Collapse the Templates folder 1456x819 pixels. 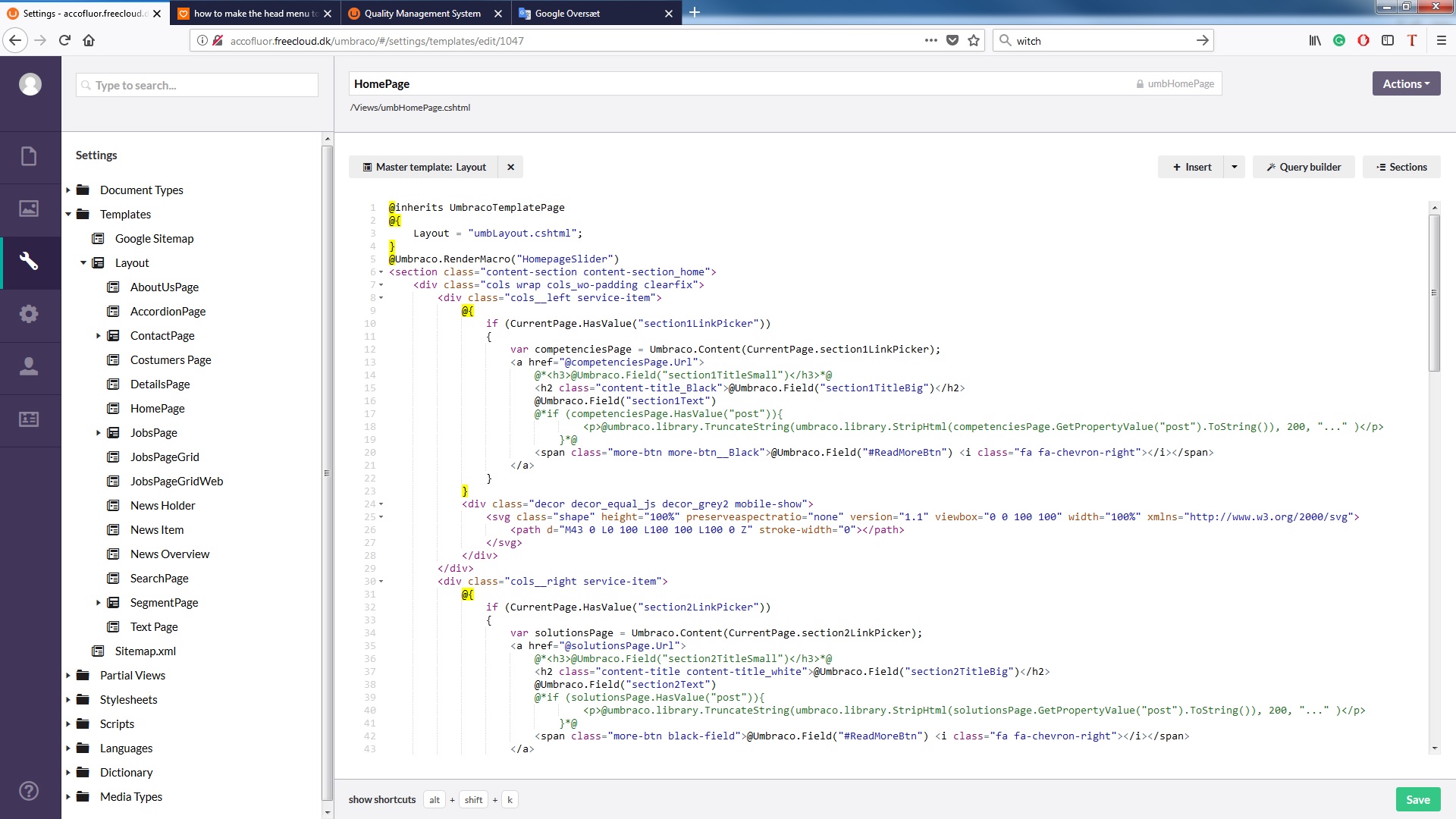67,215
